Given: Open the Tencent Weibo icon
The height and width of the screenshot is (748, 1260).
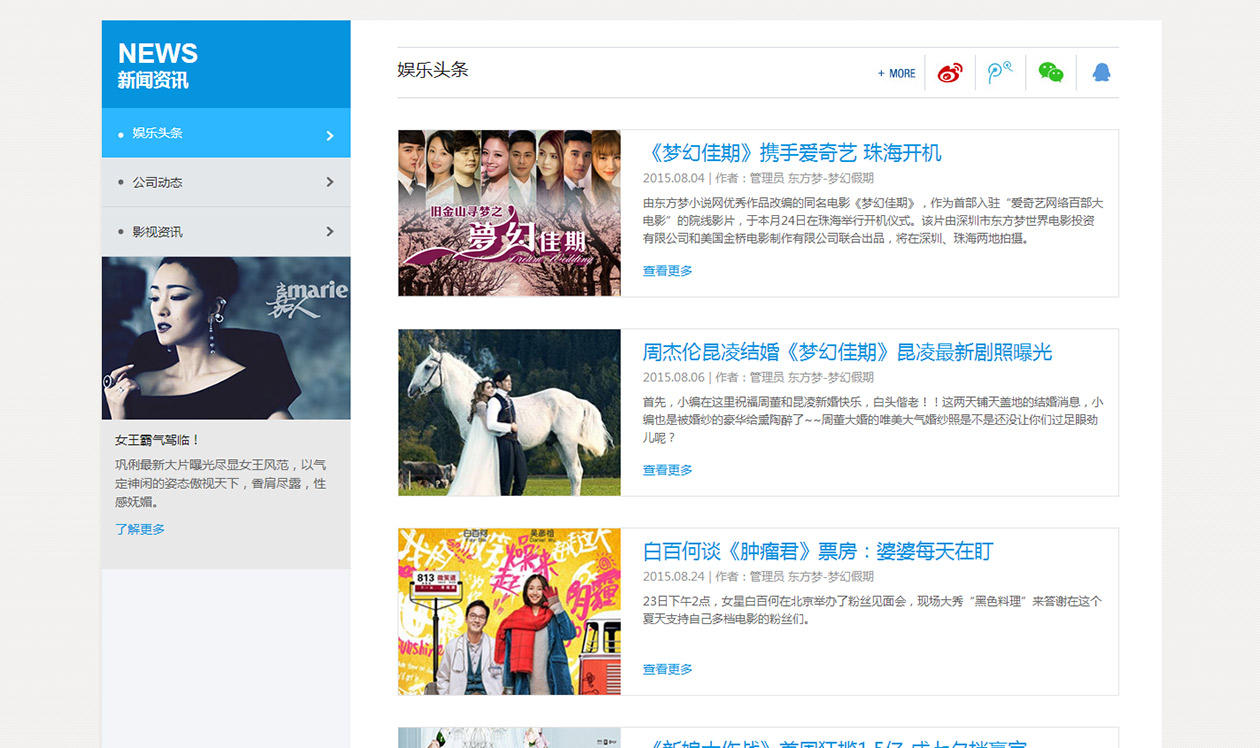Looking at the screenshot, I should tap(1000, 73).
